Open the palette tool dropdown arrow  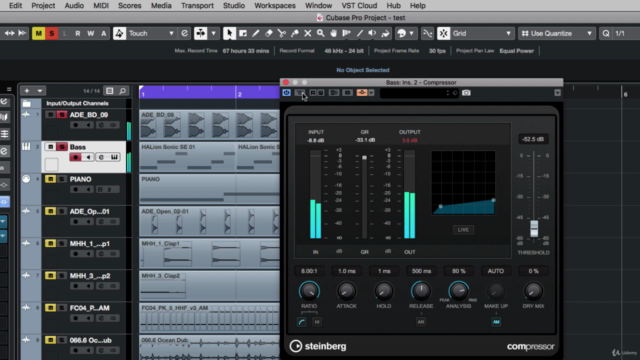coord(411,33)
